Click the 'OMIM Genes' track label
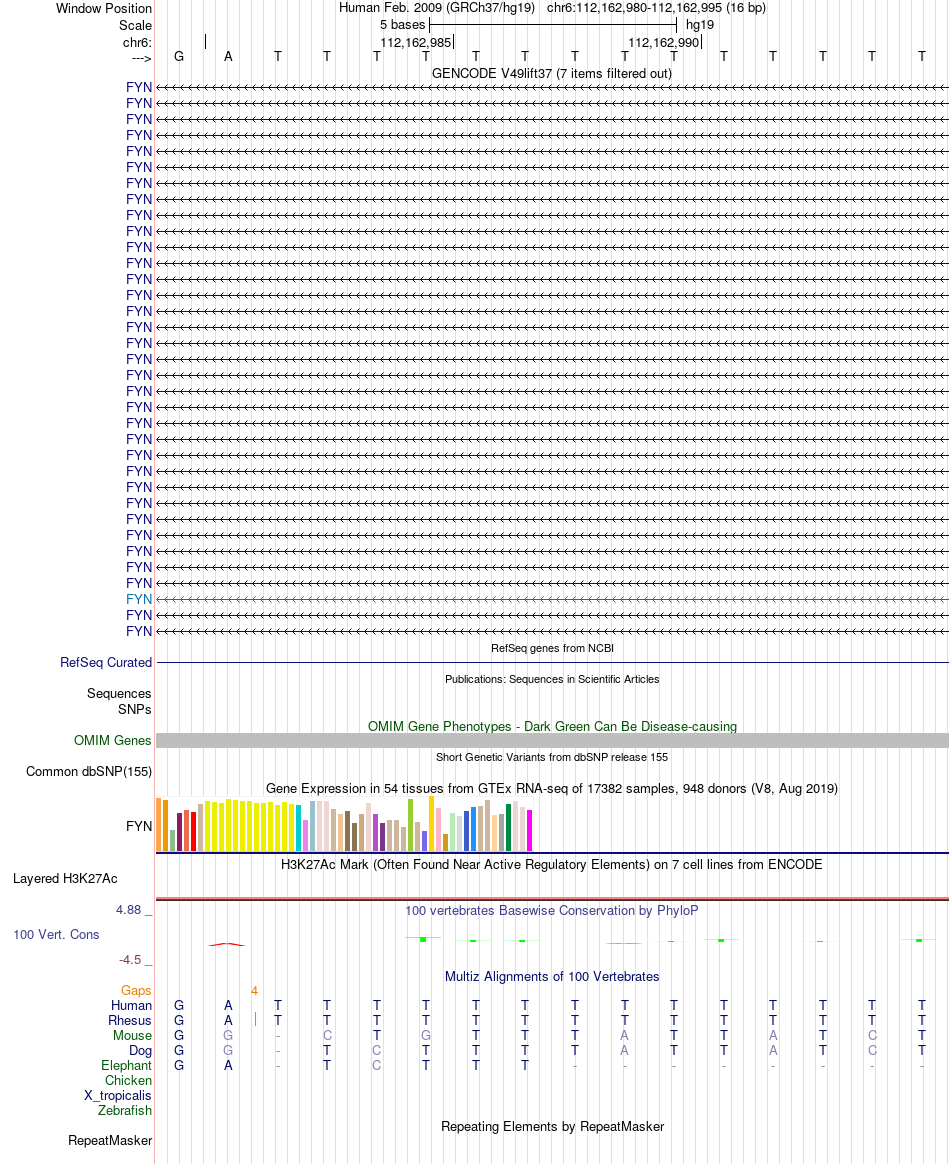Image resolution: width=950 pixels, height=1164 pixels. tap(112, 740)
